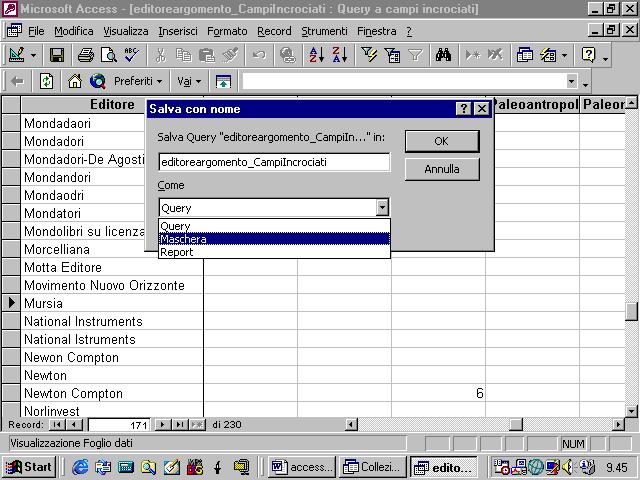
Task: Click the Office Assistant help icon
Action: [x=588, y=55]
